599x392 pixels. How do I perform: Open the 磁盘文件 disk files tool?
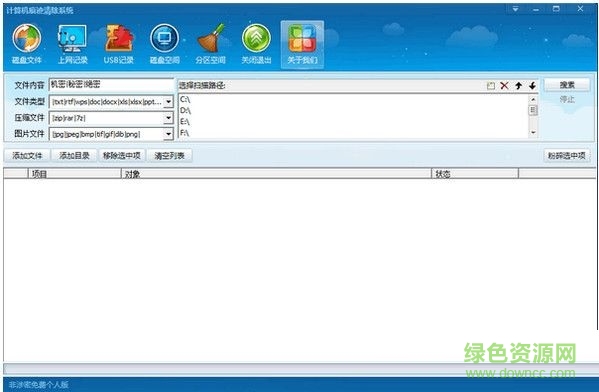(27, 44)
